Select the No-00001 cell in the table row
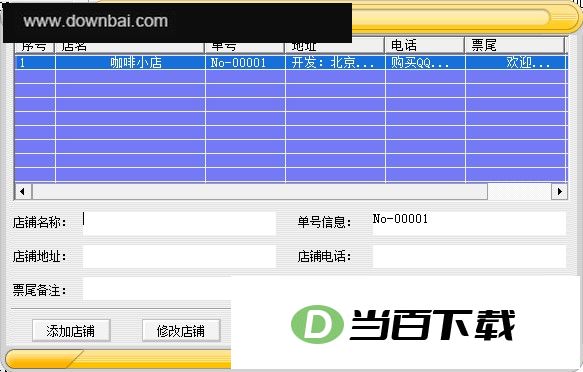583x372 pixels. pos(245,62)
